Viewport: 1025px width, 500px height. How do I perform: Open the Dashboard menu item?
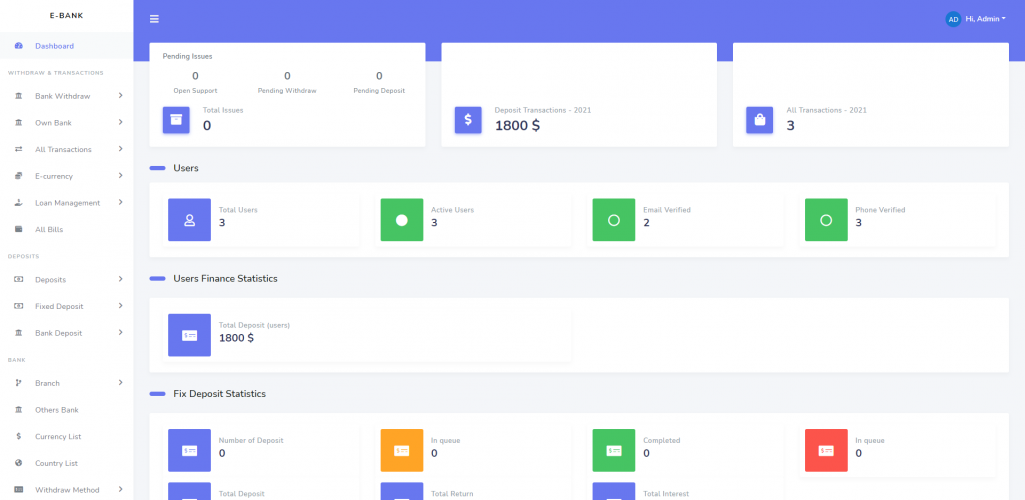coord(54,46)
